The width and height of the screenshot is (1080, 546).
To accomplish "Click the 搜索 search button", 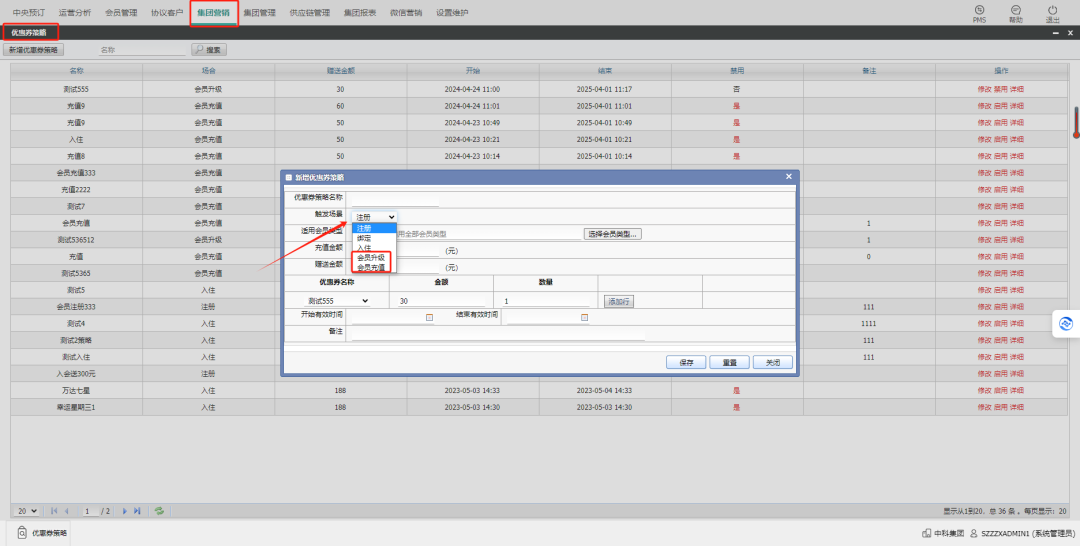I will pos(209,50).
